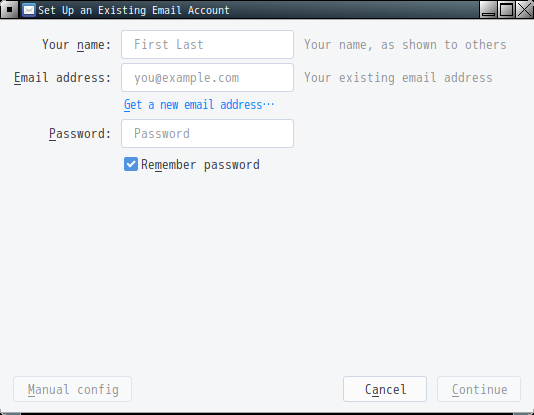Click the "Password:" field label
The image size is (534, 415).
click(80, 133)
